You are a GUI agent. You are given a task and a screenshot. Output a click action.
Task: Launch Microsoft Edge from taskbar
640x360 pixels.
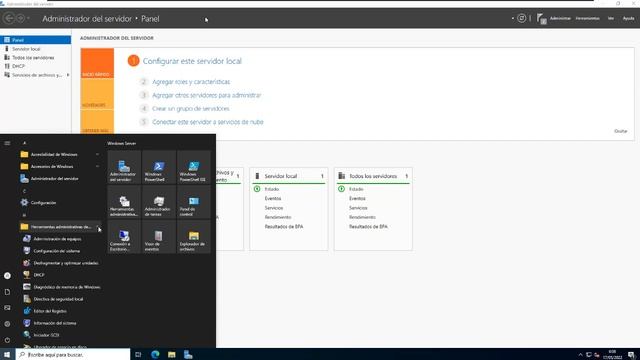[155, 354]
